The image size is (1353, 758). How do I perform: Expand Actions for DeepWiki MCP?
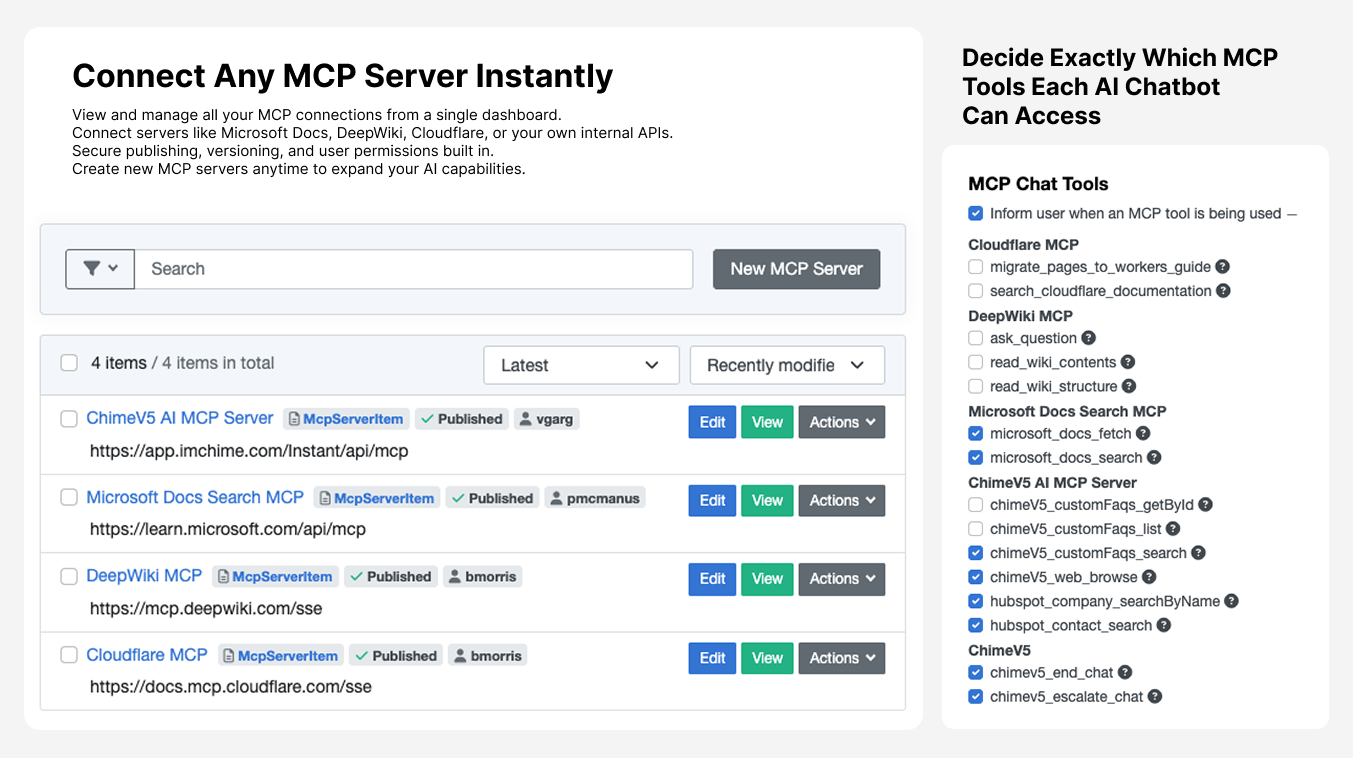(842, 579)
